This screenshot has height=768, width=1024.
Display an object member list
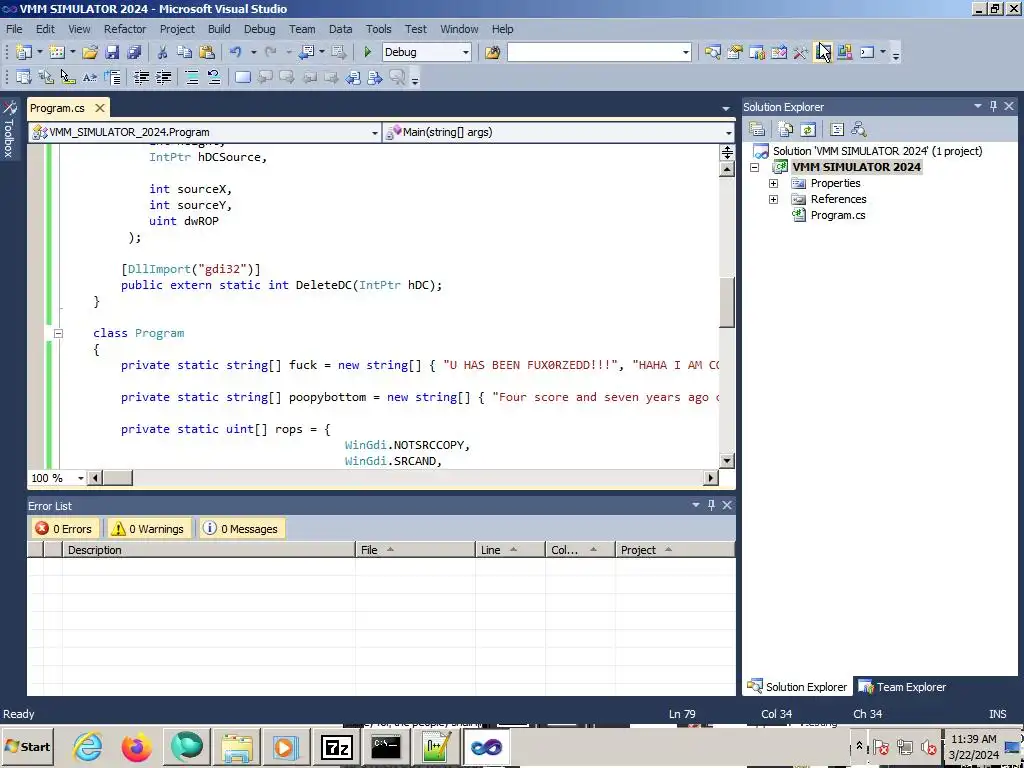coord(24,77)
